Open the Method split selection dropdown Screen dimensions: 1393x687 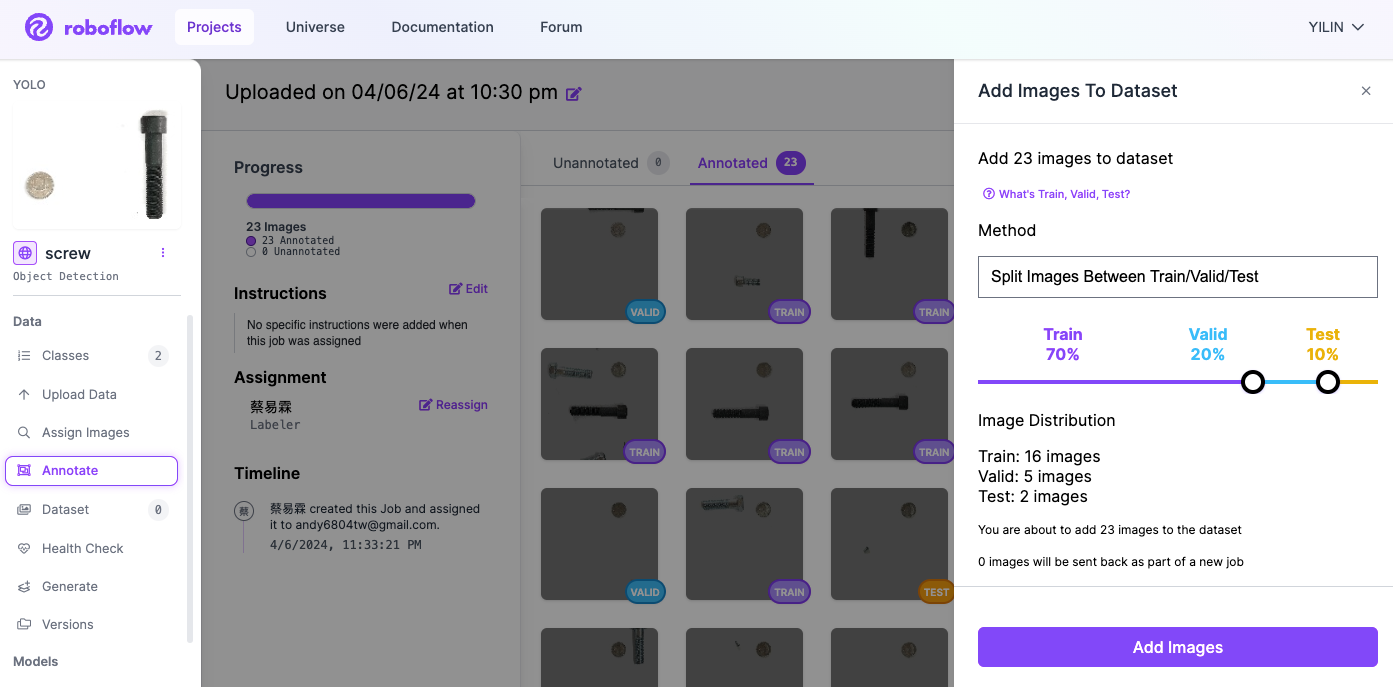click(x=1177, y=277)
